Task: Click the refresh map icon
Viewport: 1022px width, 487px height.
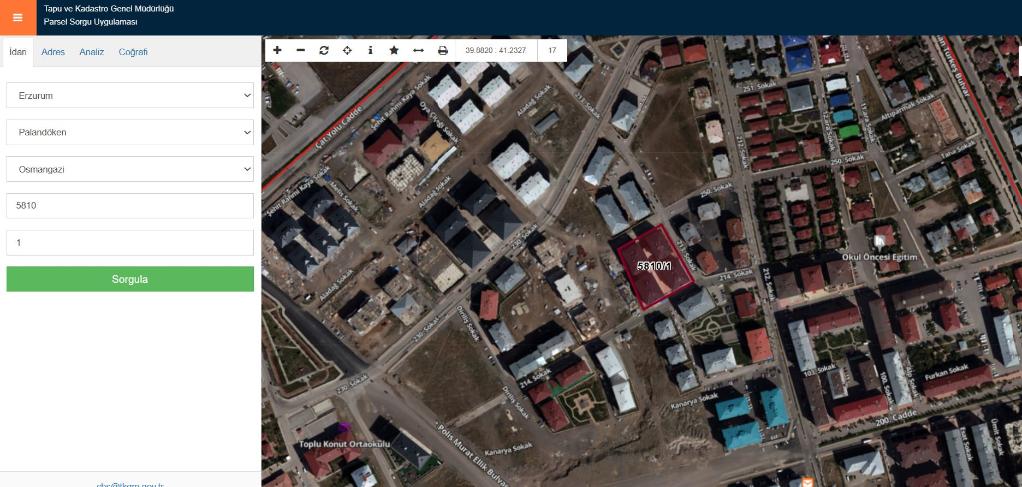Action: (324, 50)
